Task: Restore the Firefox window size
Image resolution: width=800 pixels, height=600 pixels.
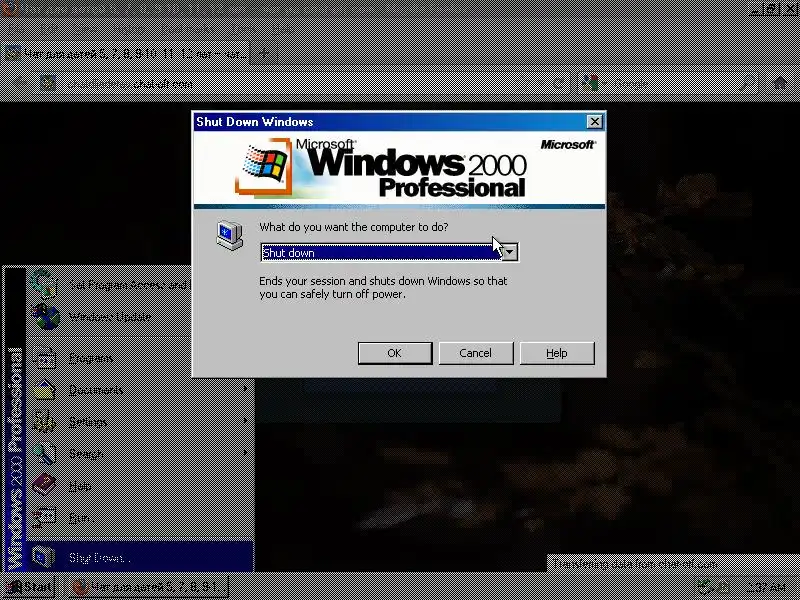Action: coord(772,9)
